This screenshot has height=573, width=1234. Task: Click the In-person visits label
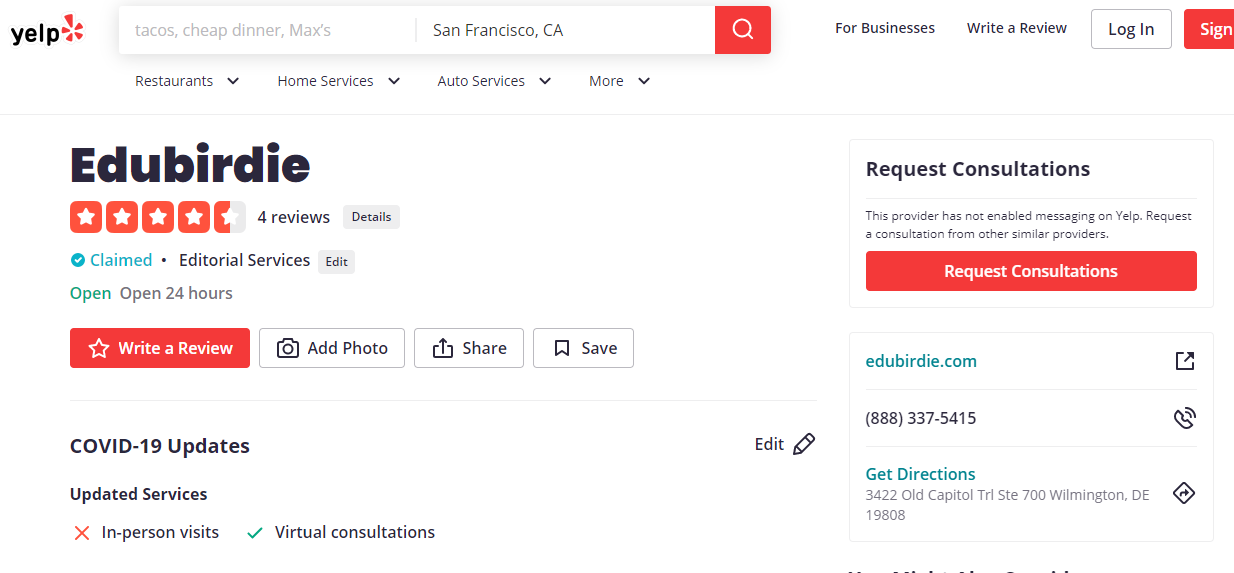coord(160,532)
